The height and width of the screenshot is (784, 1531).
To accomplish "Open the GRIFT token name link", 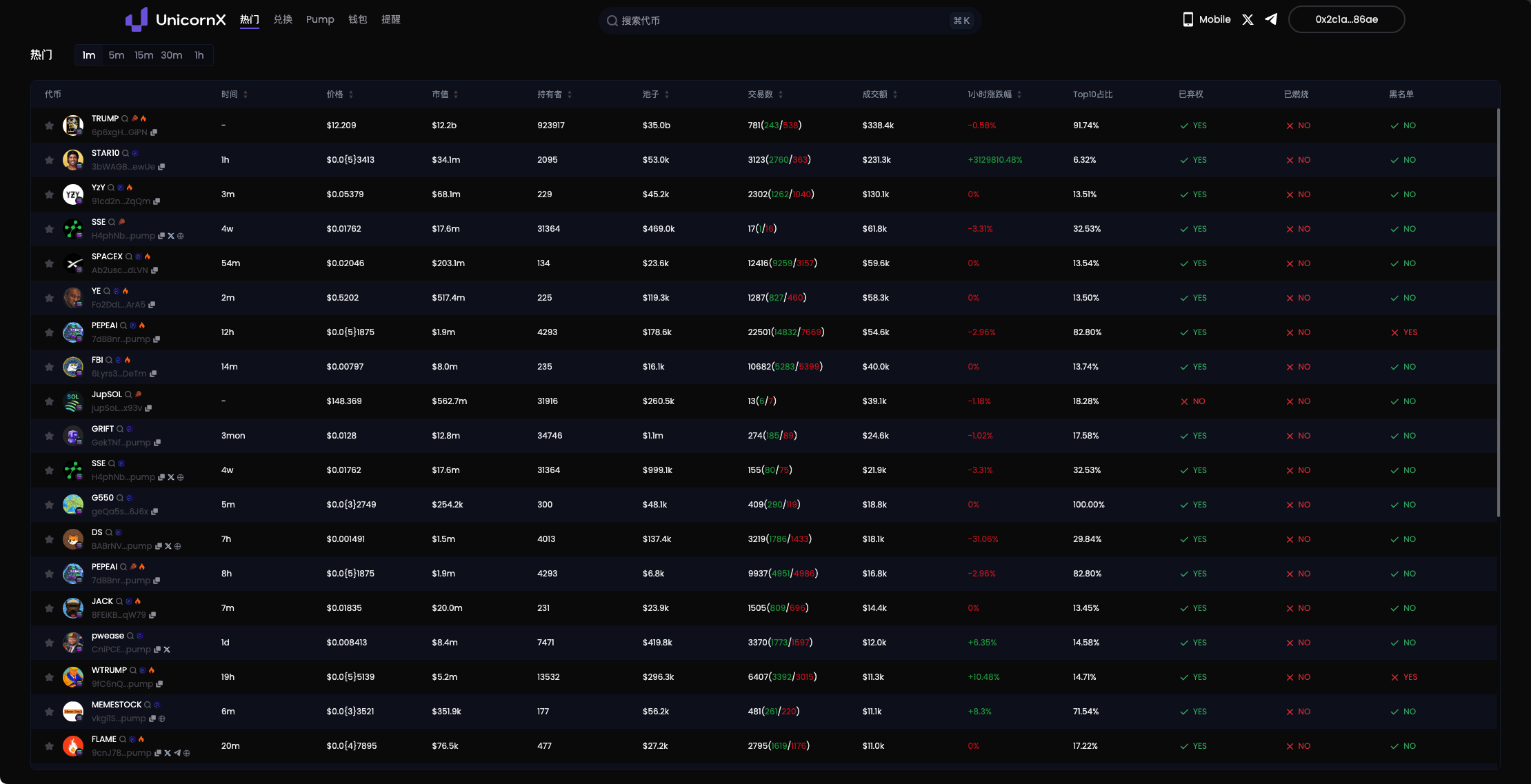I will click(x=103, y=429).
